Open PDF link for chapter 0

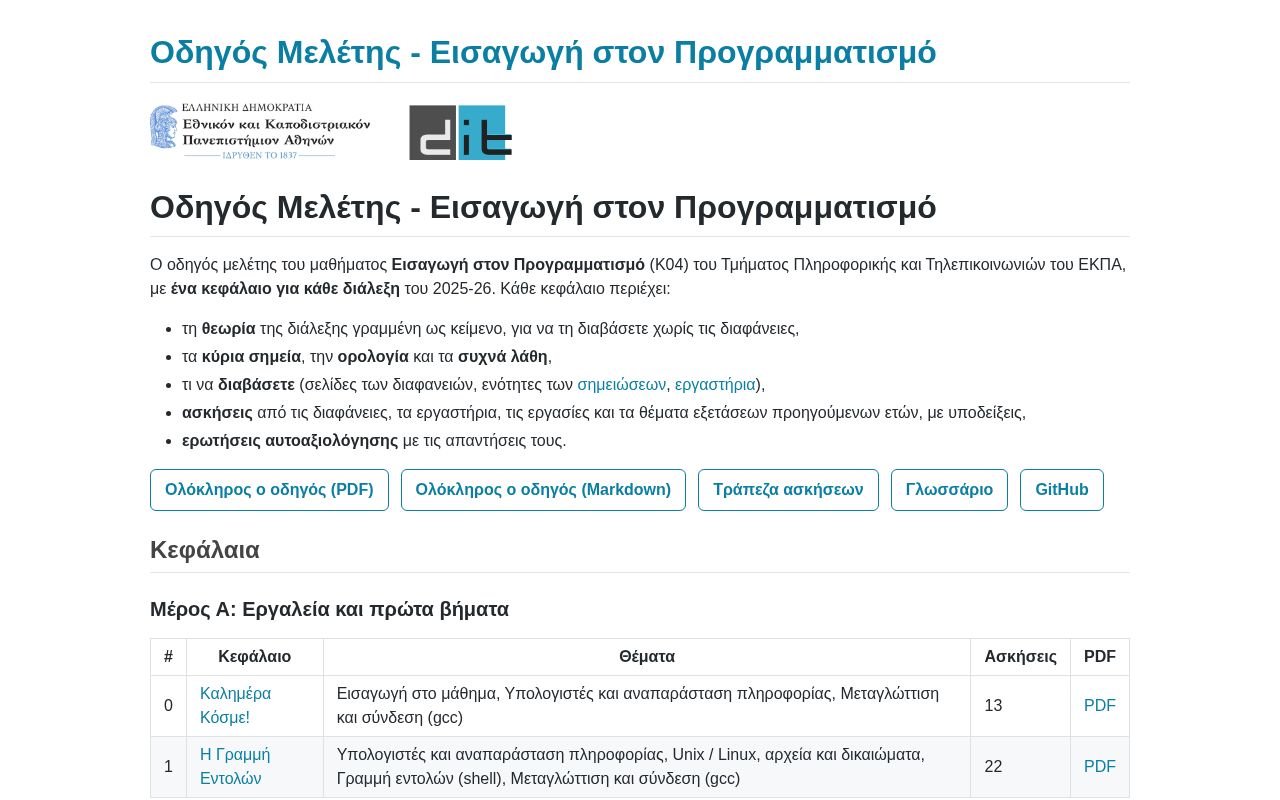(1100, 705)
